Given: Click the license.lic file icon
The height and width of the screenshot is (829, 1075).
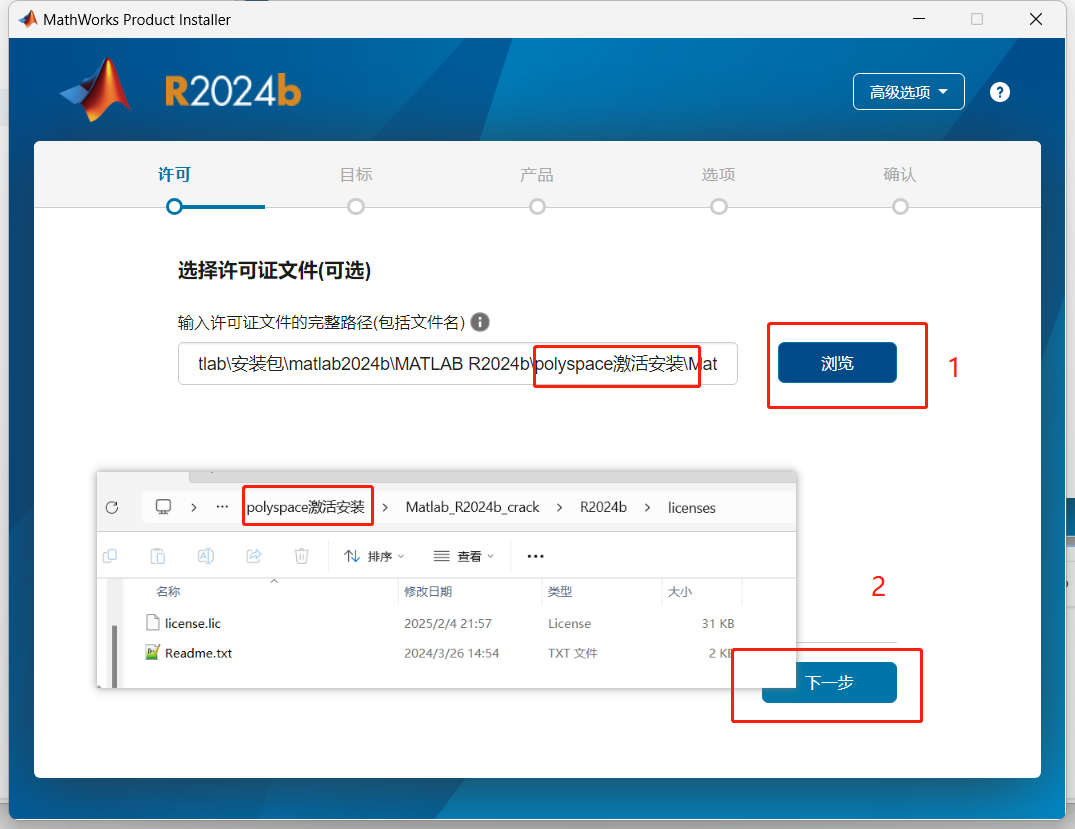Looking at the screenshot, I should pos(153,623).
